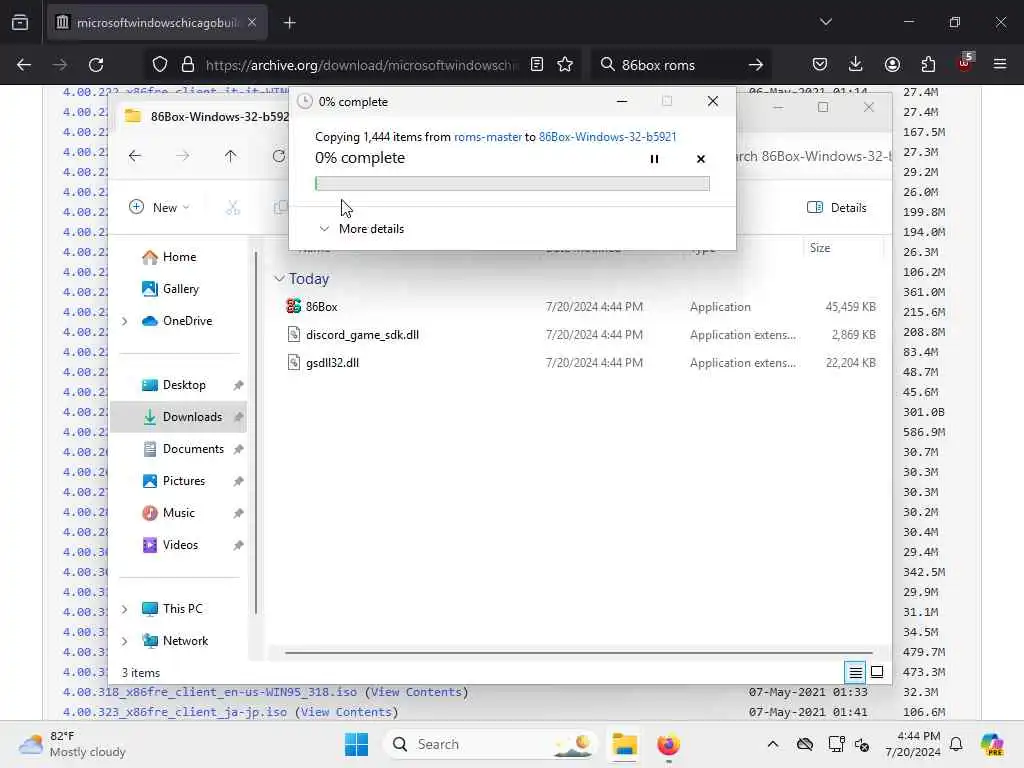The height and width of the screenshot is (768, 1024).
Task: Open the Firefox extensions menu
Action: 928,65
